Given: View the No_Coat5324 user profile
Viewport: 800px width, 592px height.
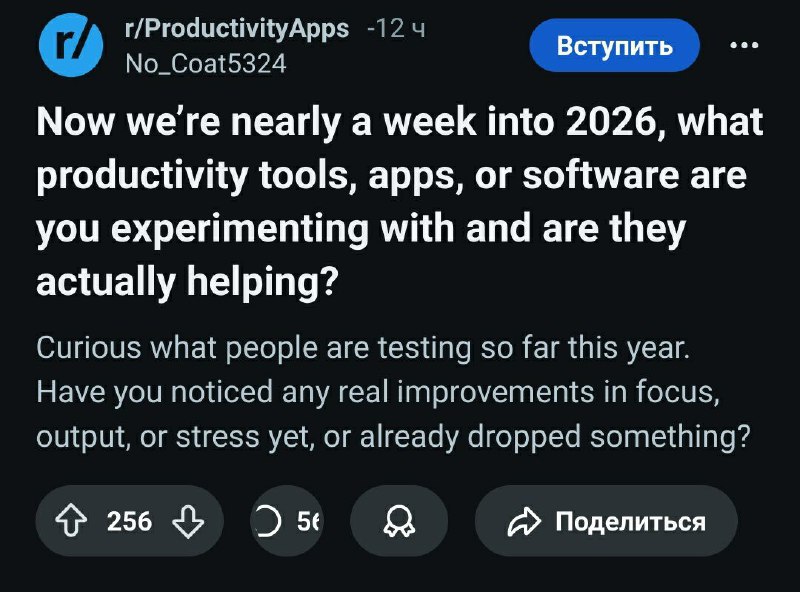Looking at the screenshot, I should [205, 63].
